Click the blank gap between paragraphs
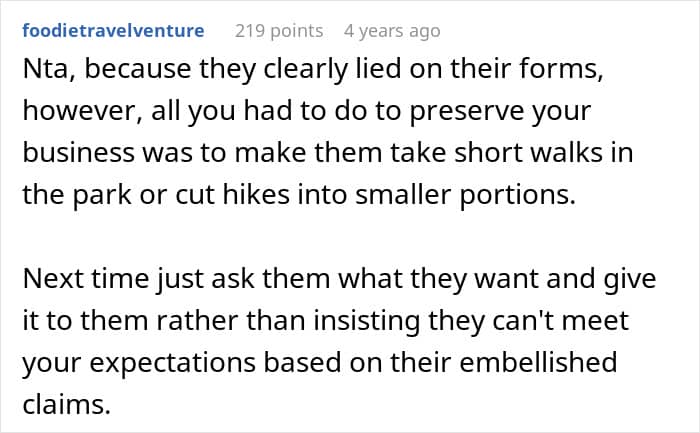 350,237
